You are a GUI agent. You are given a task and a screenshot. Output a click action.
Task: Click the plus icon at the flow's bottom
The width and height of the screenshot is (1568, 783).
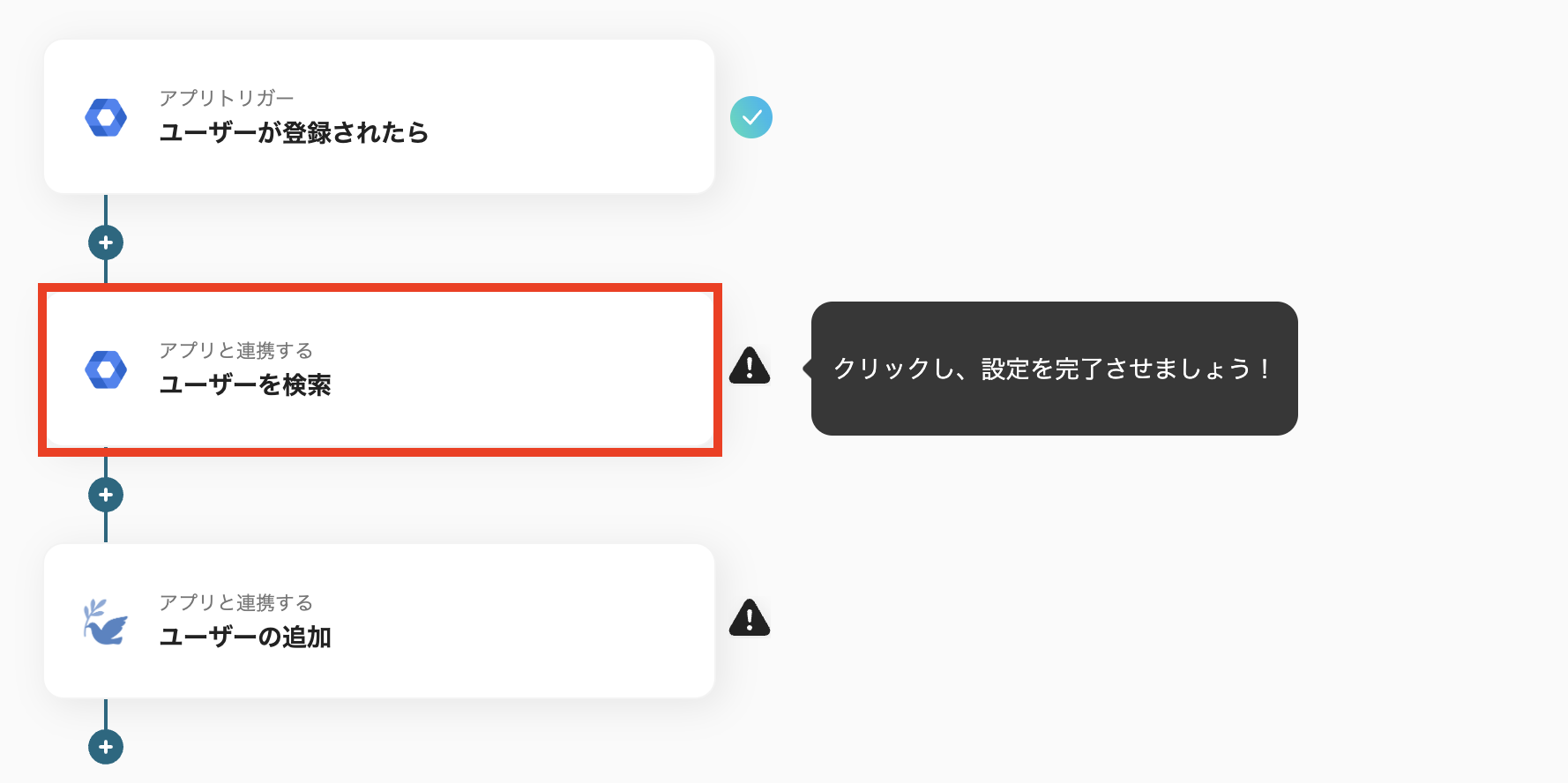pos(105,747)
